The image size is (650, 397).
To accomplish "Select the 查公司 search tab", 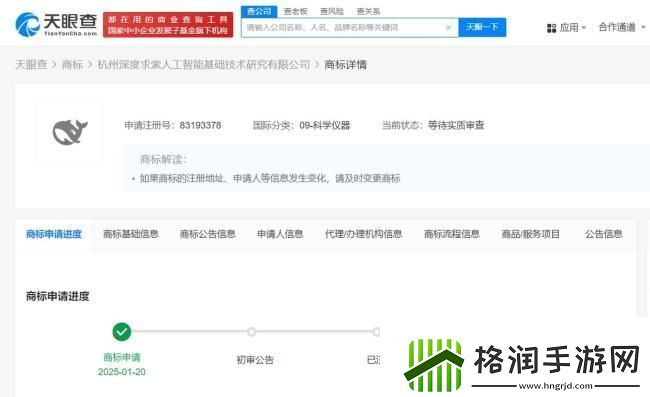I will click(259, 12).
